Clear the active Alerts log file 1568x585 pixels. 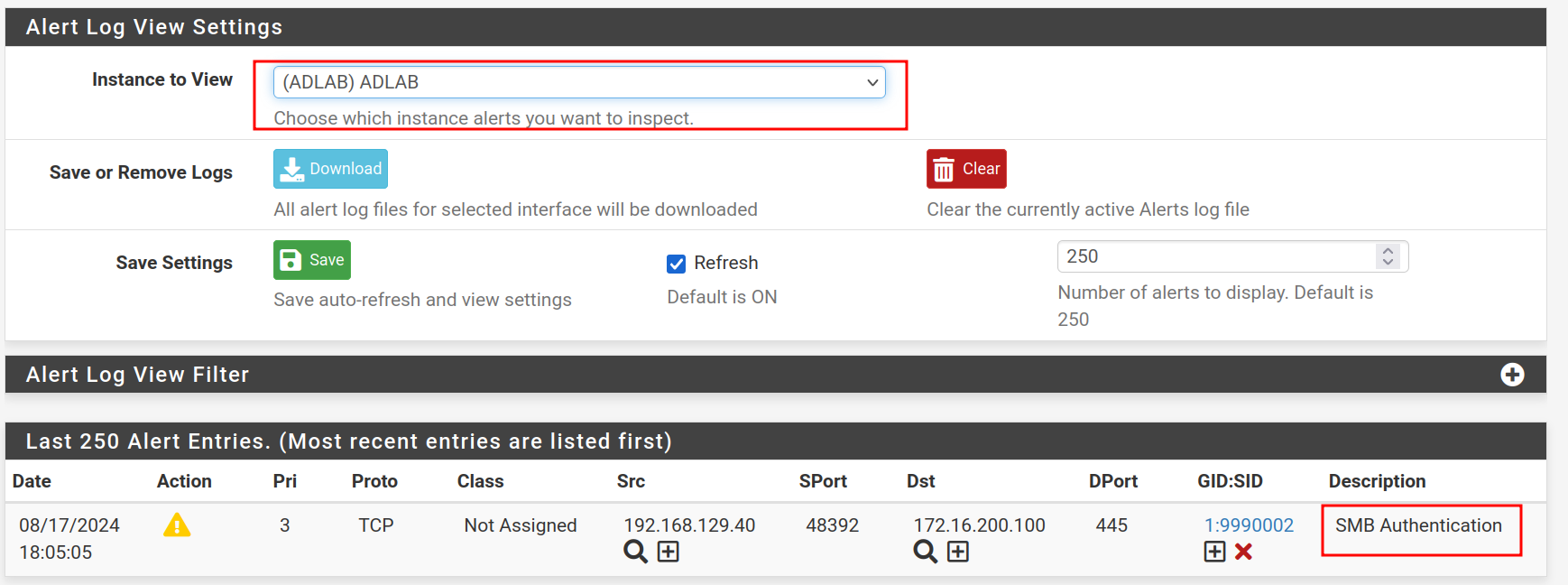point(966,169)
